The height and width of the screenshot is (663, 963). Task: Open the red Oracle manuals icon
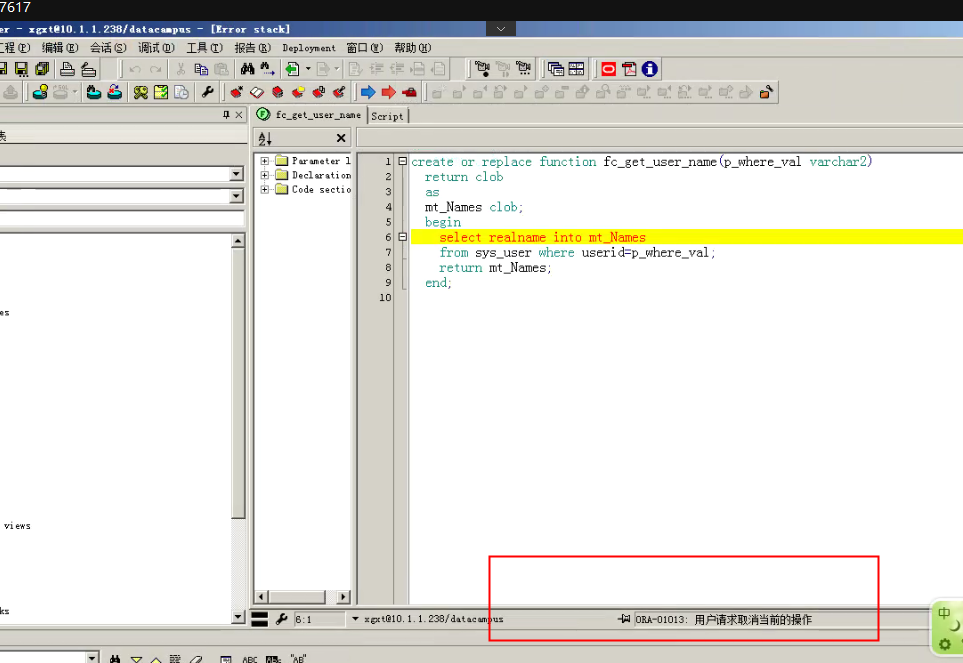tap(609, 69)
